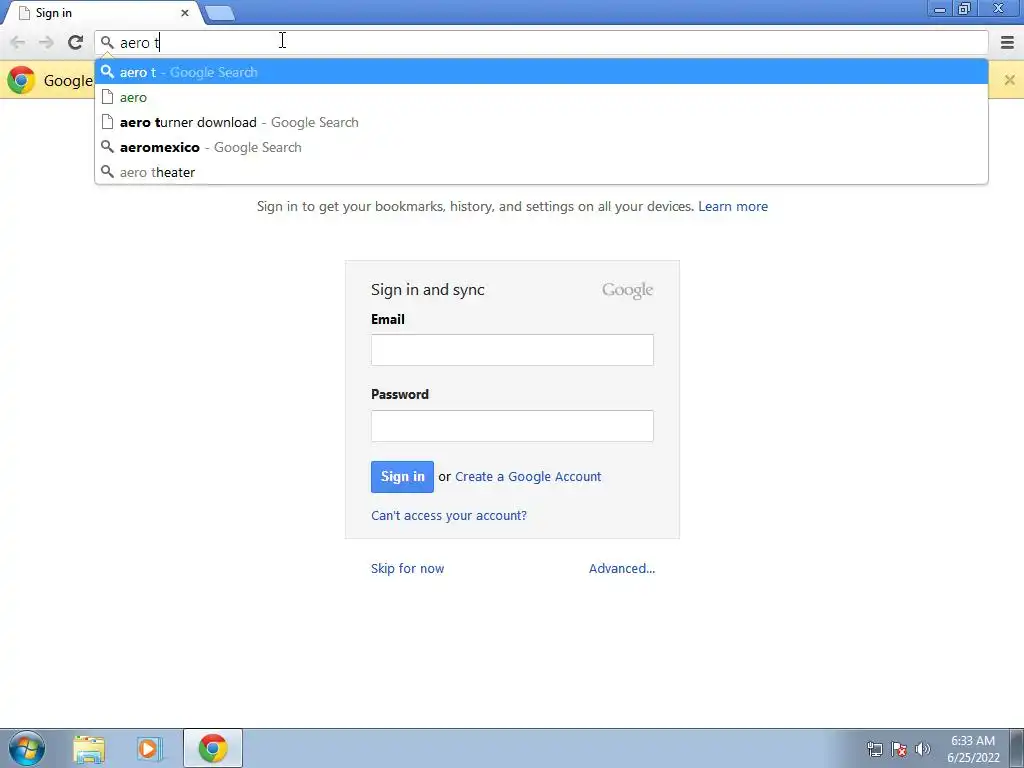Click Skip for now link
1024x768 pixels.
408,568
